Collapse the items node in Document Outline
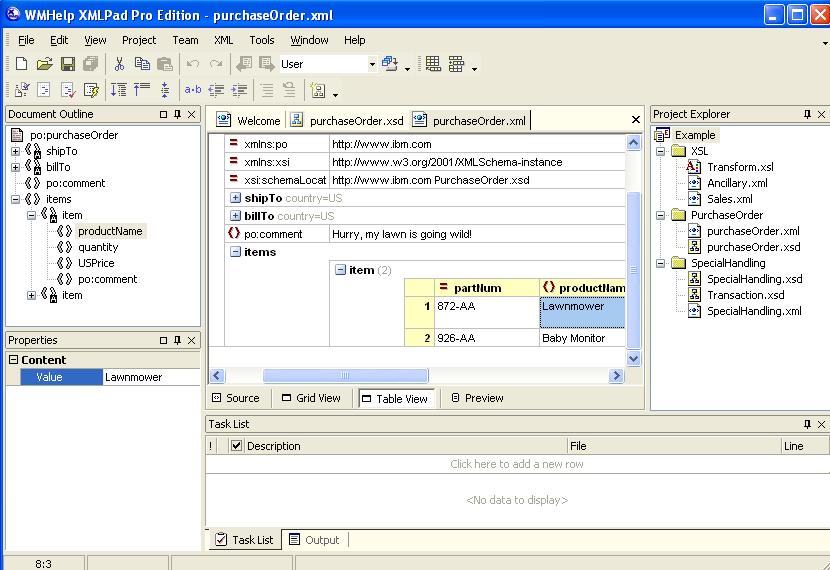Image resolution: width=830 pixels, height=570 pixels. 15,200
